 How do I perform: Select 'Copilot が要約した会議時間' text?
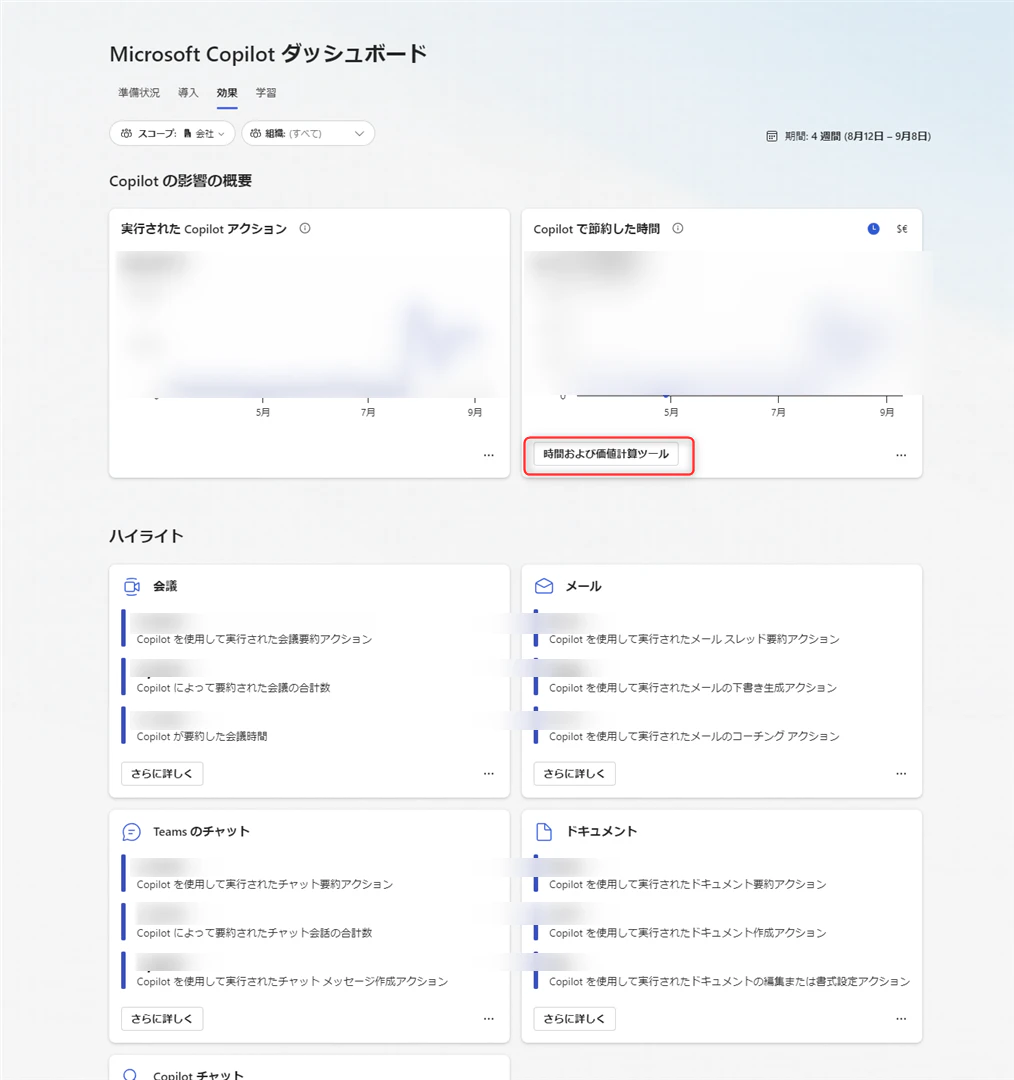click(x=202, y=736)
